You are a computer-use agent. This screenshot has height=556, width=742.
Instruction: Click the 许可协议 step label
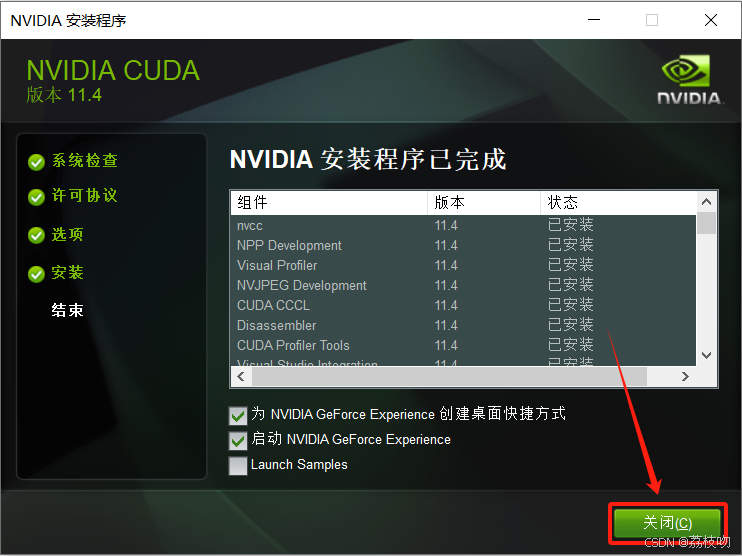(x=85, y=195)
